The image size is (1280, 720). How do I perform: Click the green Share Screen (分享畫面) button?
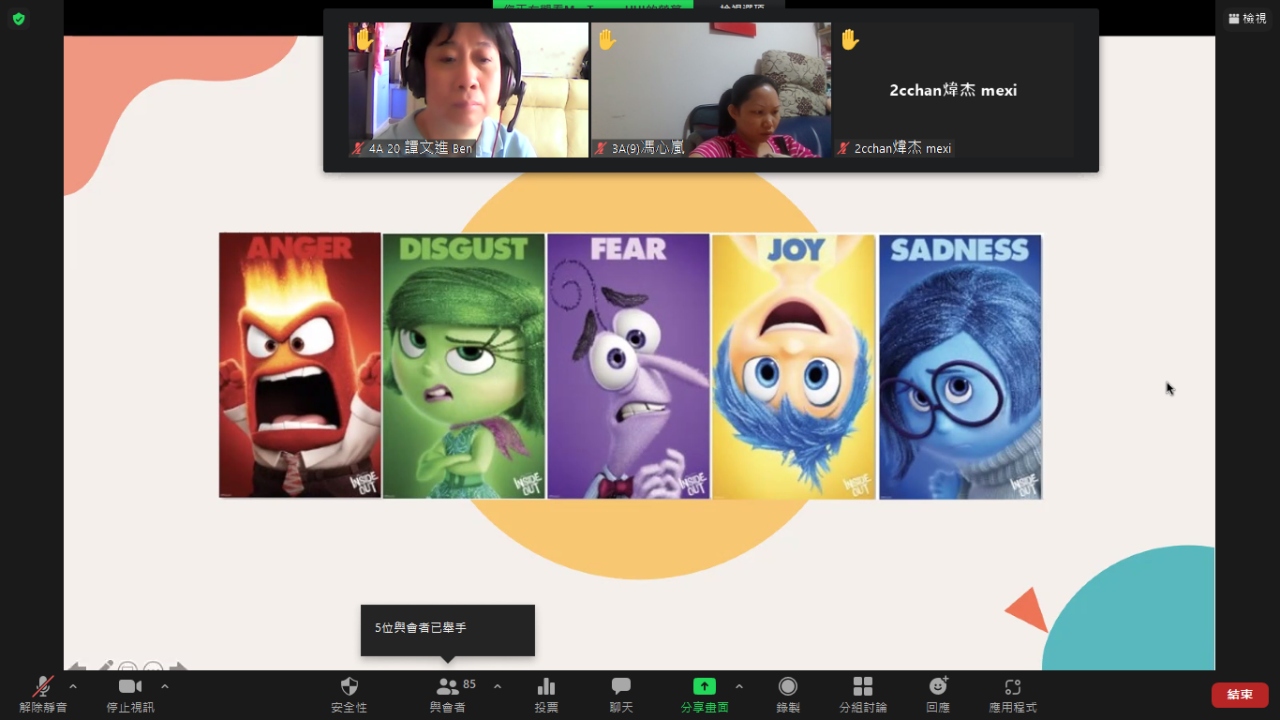705,693
